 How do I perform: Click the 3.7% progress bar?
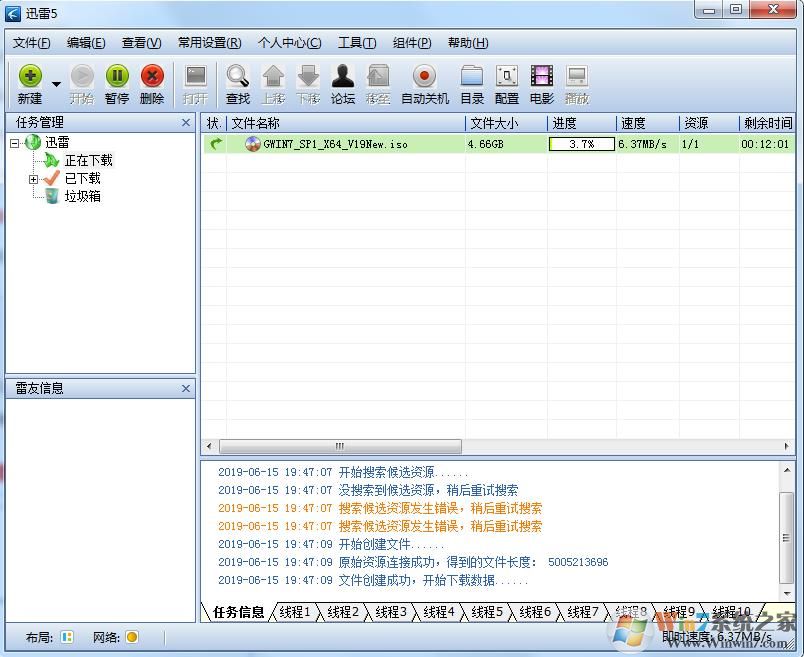581,144
